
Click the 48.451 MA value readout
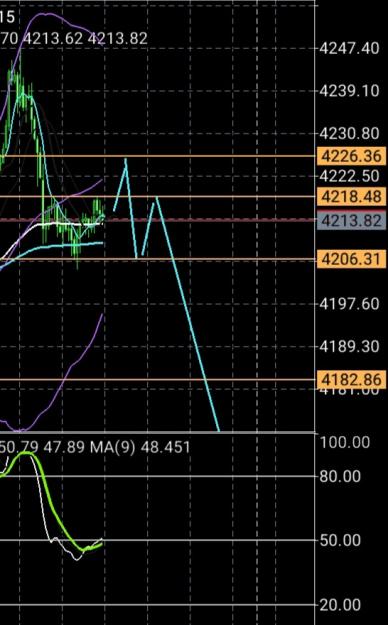[x=165, y=447]
